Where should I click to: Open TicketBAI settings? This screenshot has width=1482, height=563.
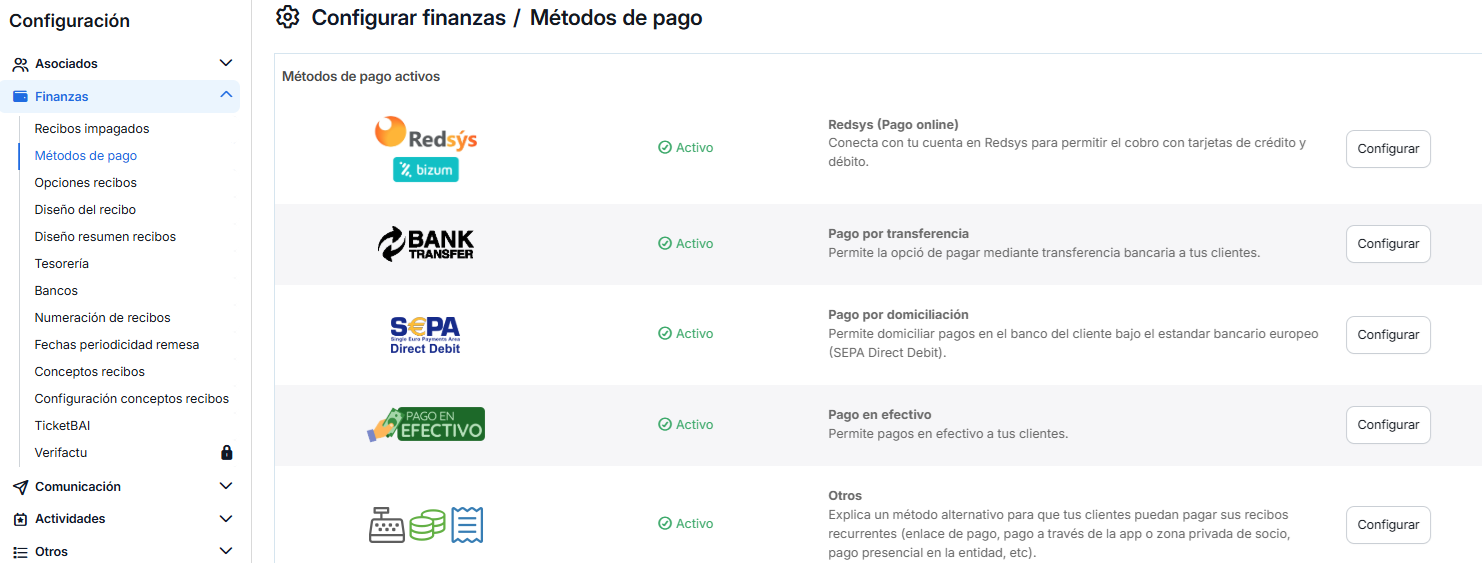coord(62,426)
